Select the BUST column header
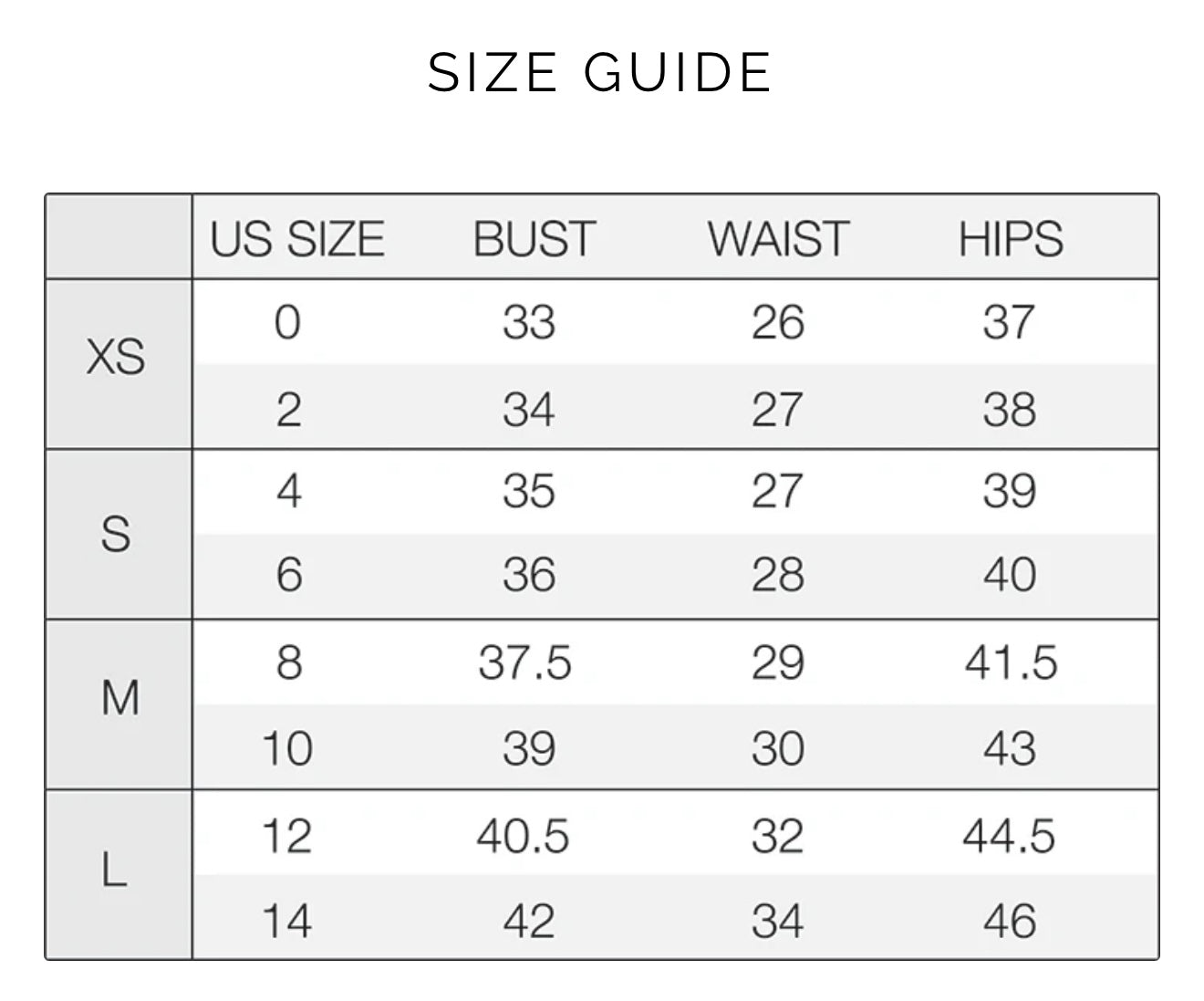 click(534, 239)
